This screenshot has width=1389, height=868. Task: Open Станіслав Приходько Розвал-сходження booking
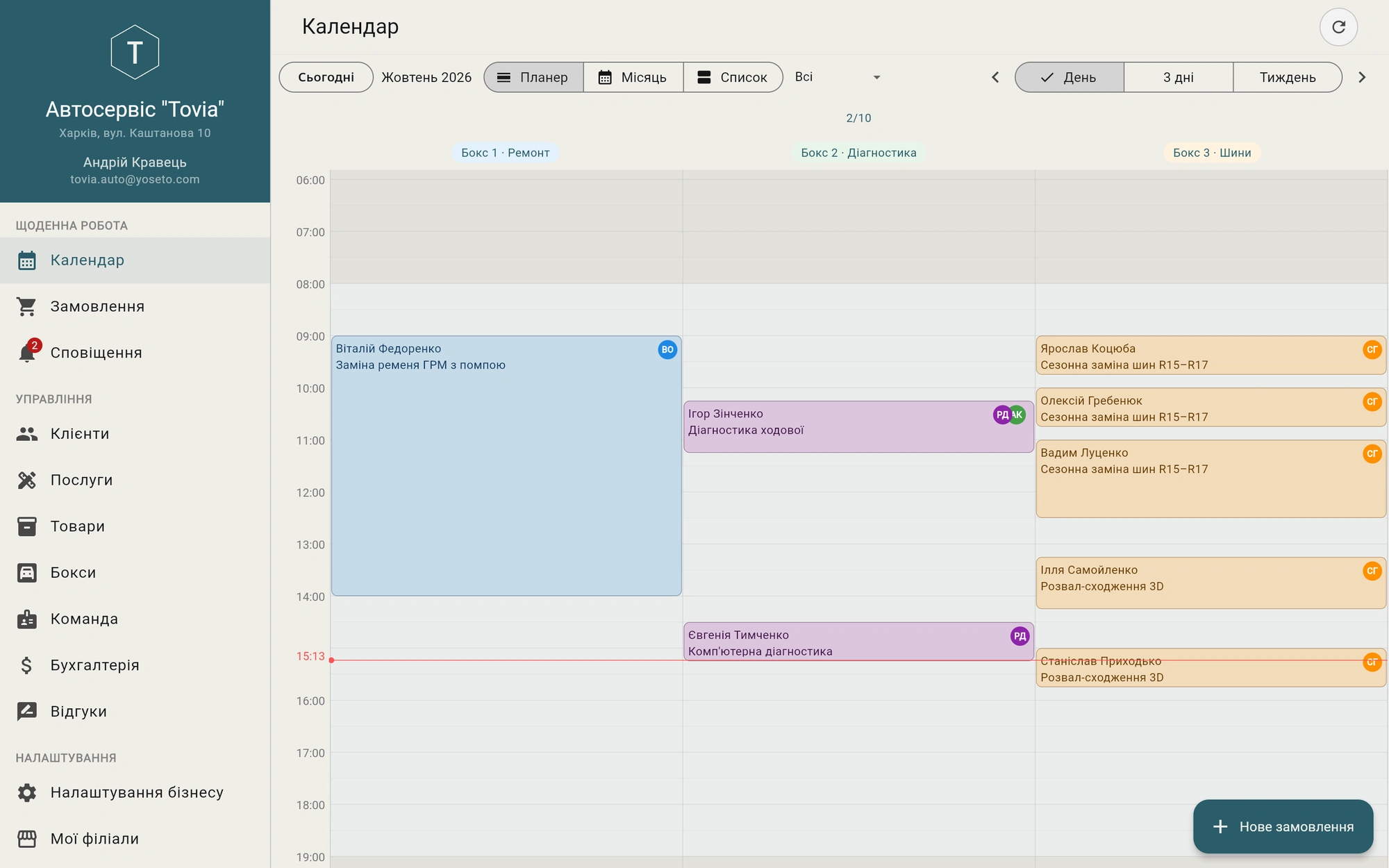pos(1211,668)
